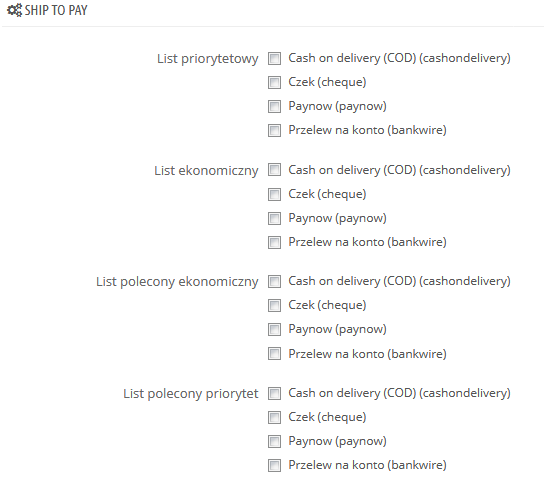
Task: Tick Paynow for List polecony ekonomiczny
Action: [x=274, y=329]
